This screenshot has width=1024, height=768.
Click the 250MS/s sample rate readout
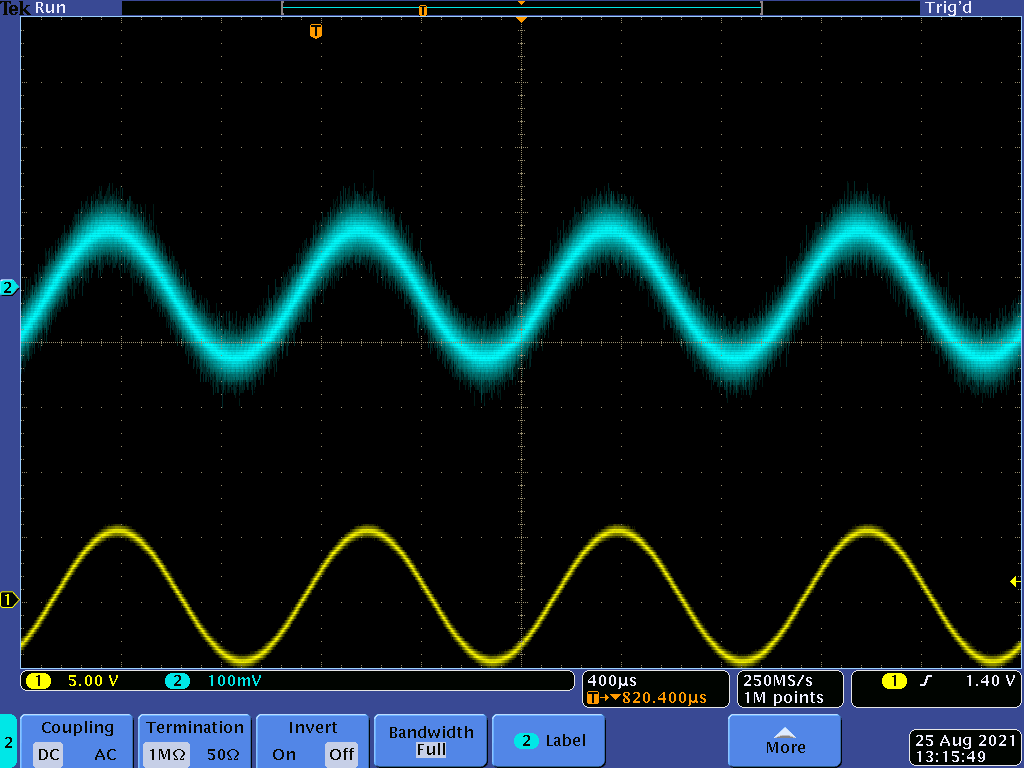point(778,681)
